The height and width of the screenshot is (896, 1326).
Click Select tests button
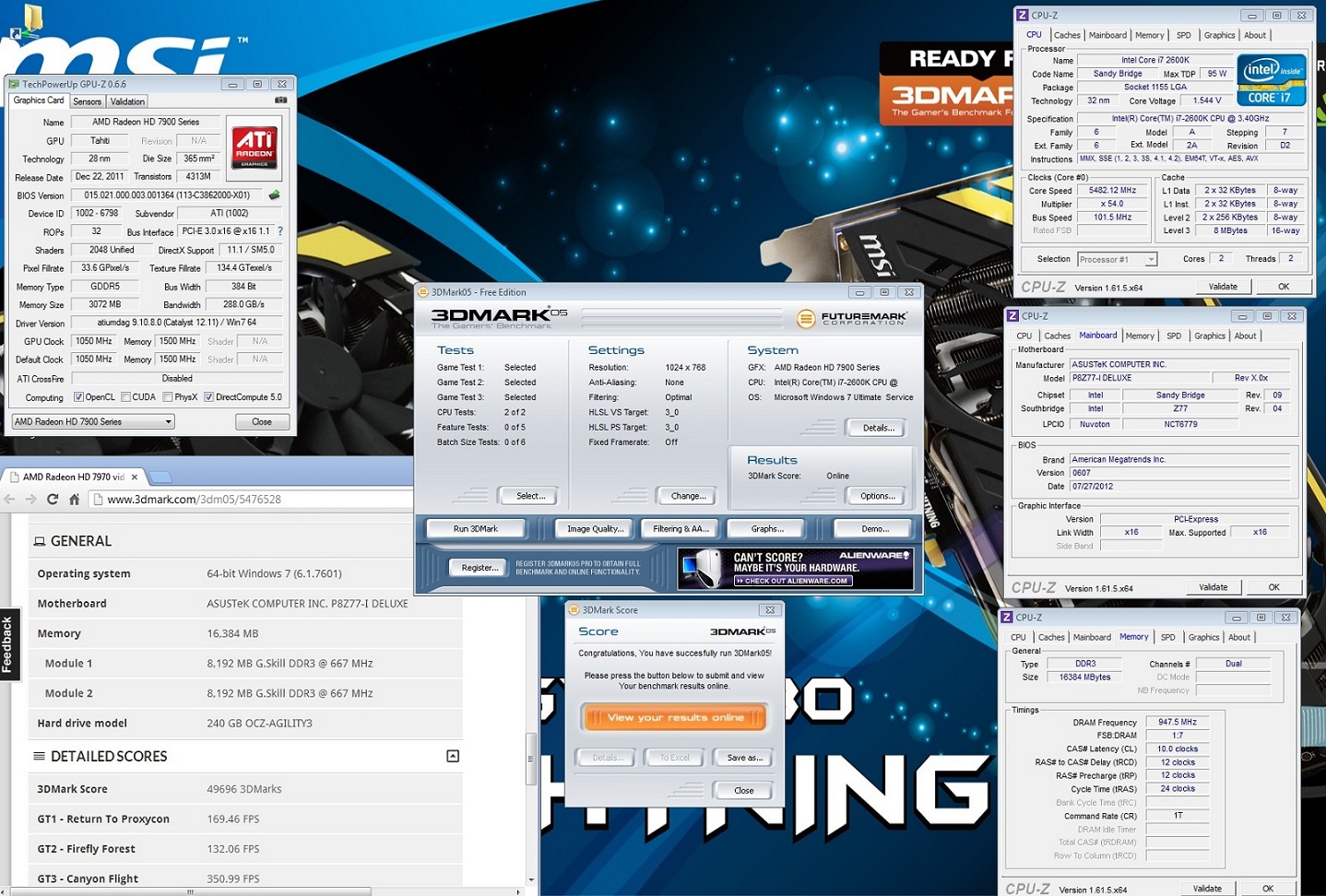click(530, 496)
